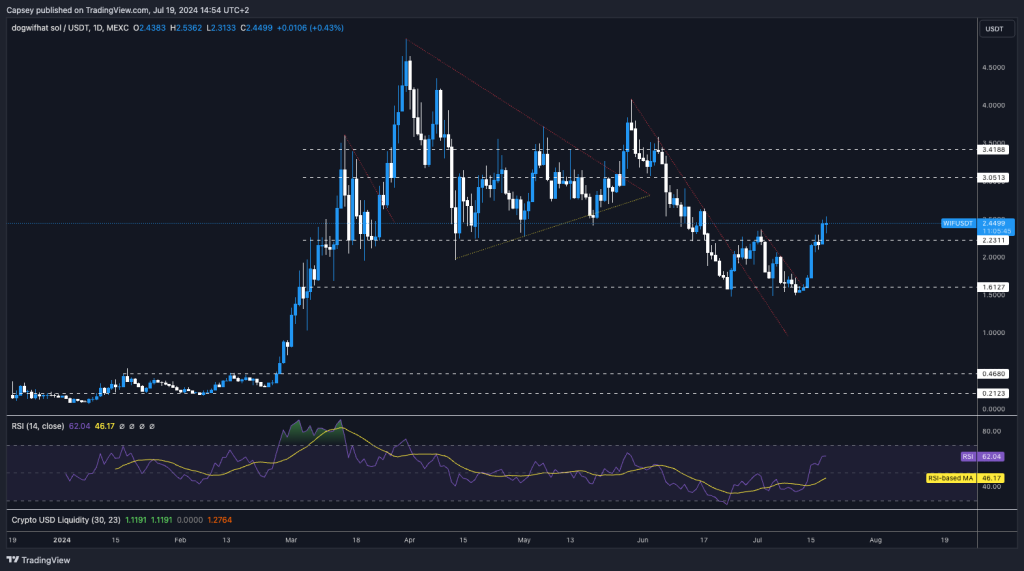Click the 3.4188 horizontal level price tag
Screen dimensions: 1024x571
pos(994,149)
